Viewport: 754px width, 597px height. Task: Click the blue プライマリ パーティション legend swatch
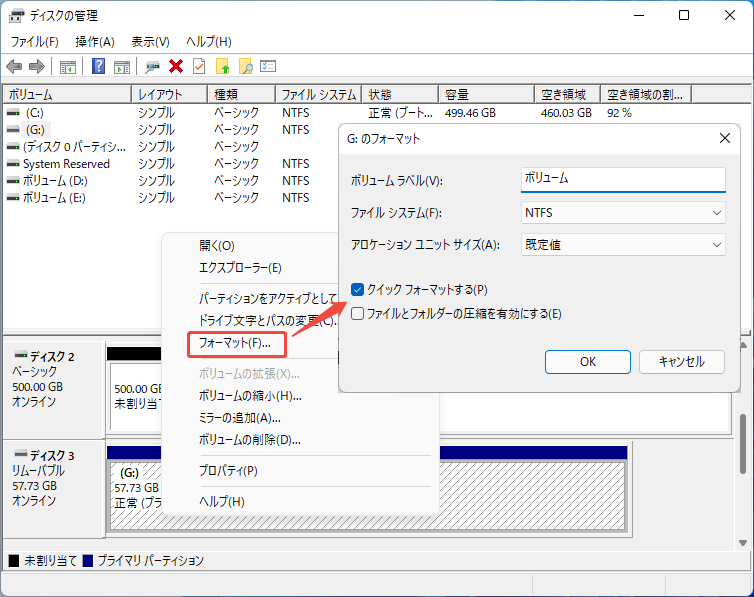pyautogui.click(x=88, y=560)
